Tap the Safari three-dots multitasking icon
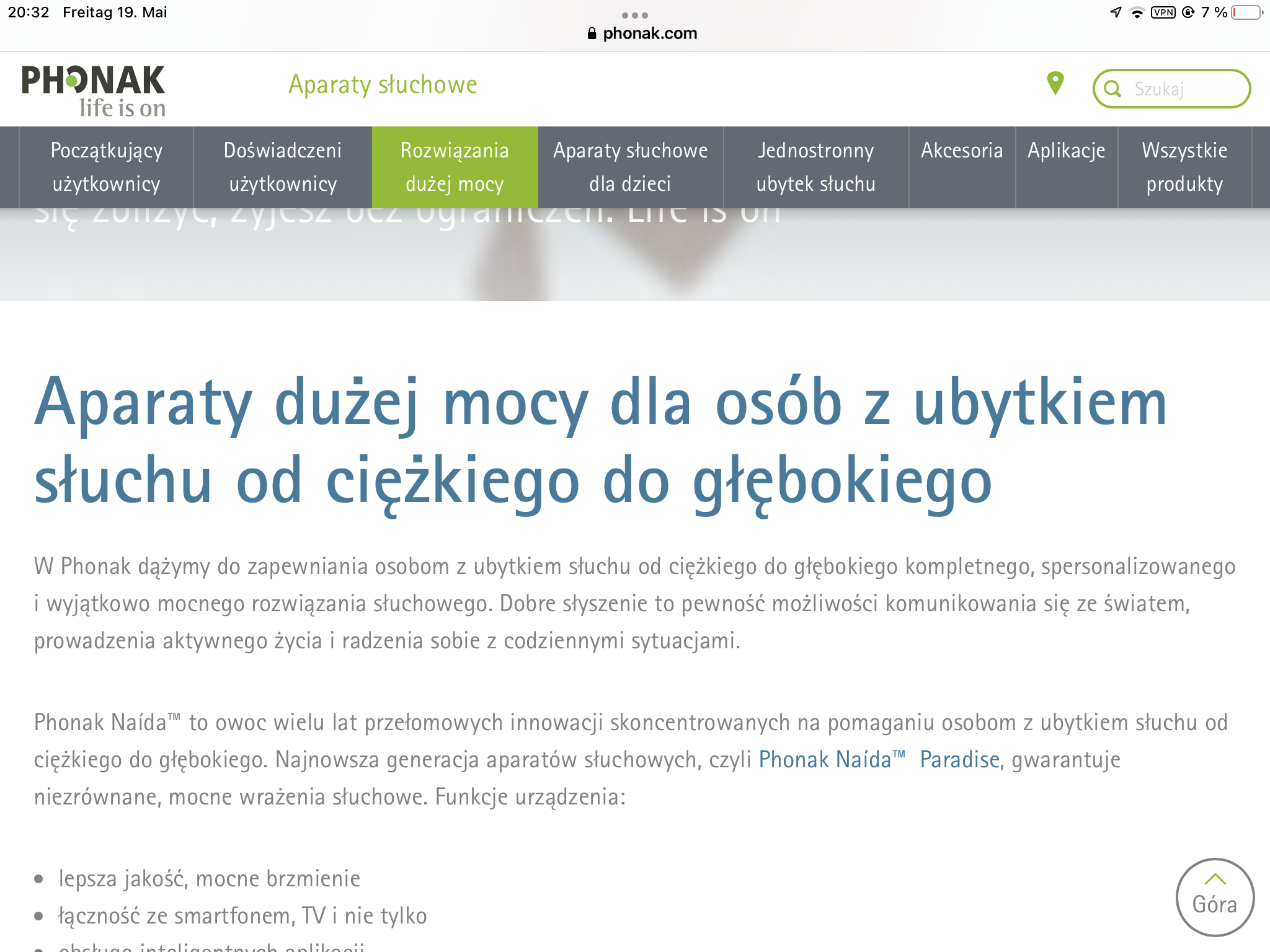 [634, 15]
